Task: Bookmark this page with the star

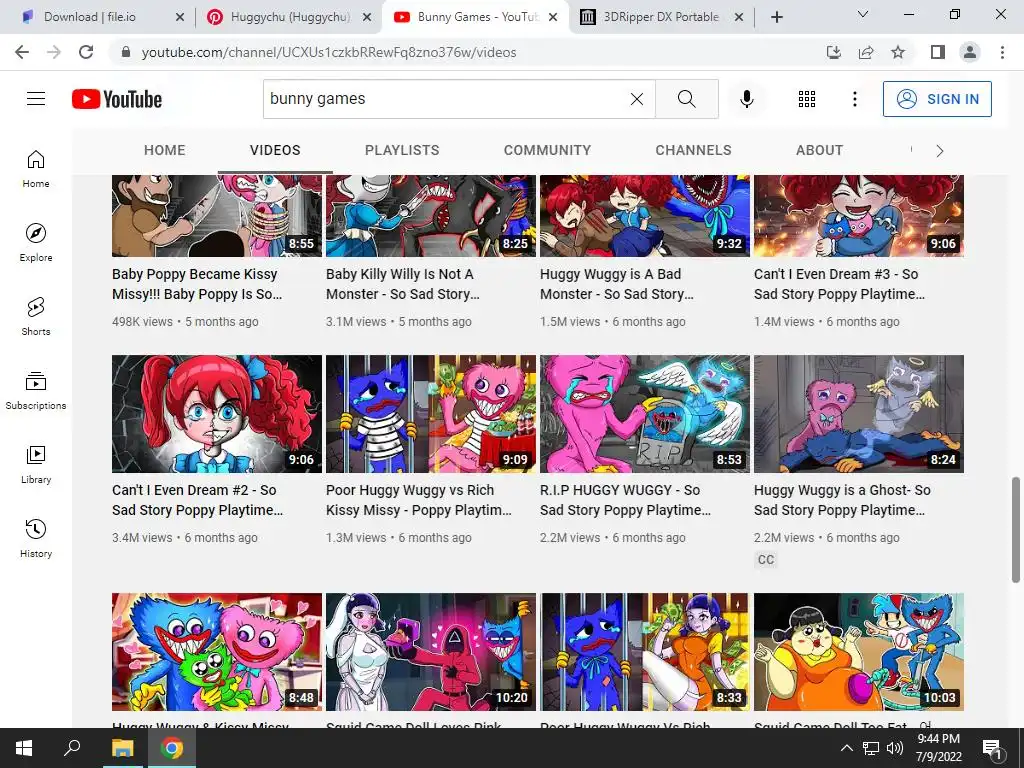Action: pos(898,52)
